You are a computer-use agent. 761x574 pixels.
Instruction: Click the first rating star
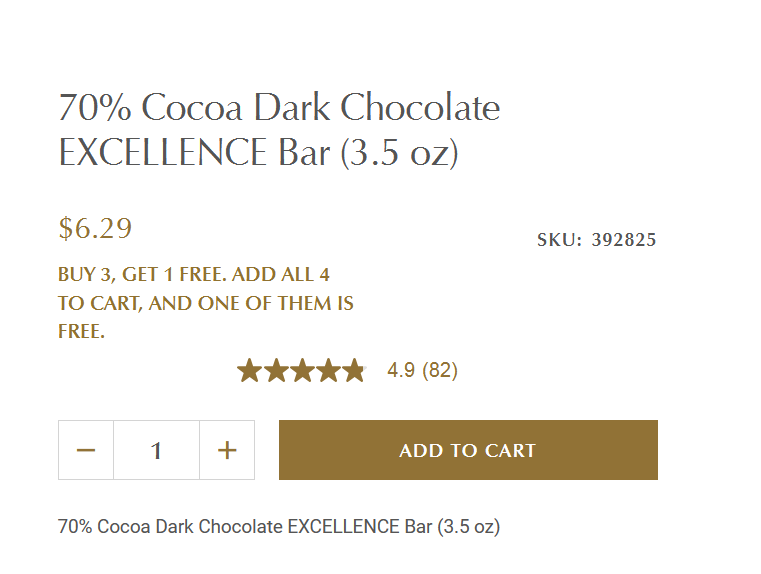pyautogui.click(x=249, y=371)
